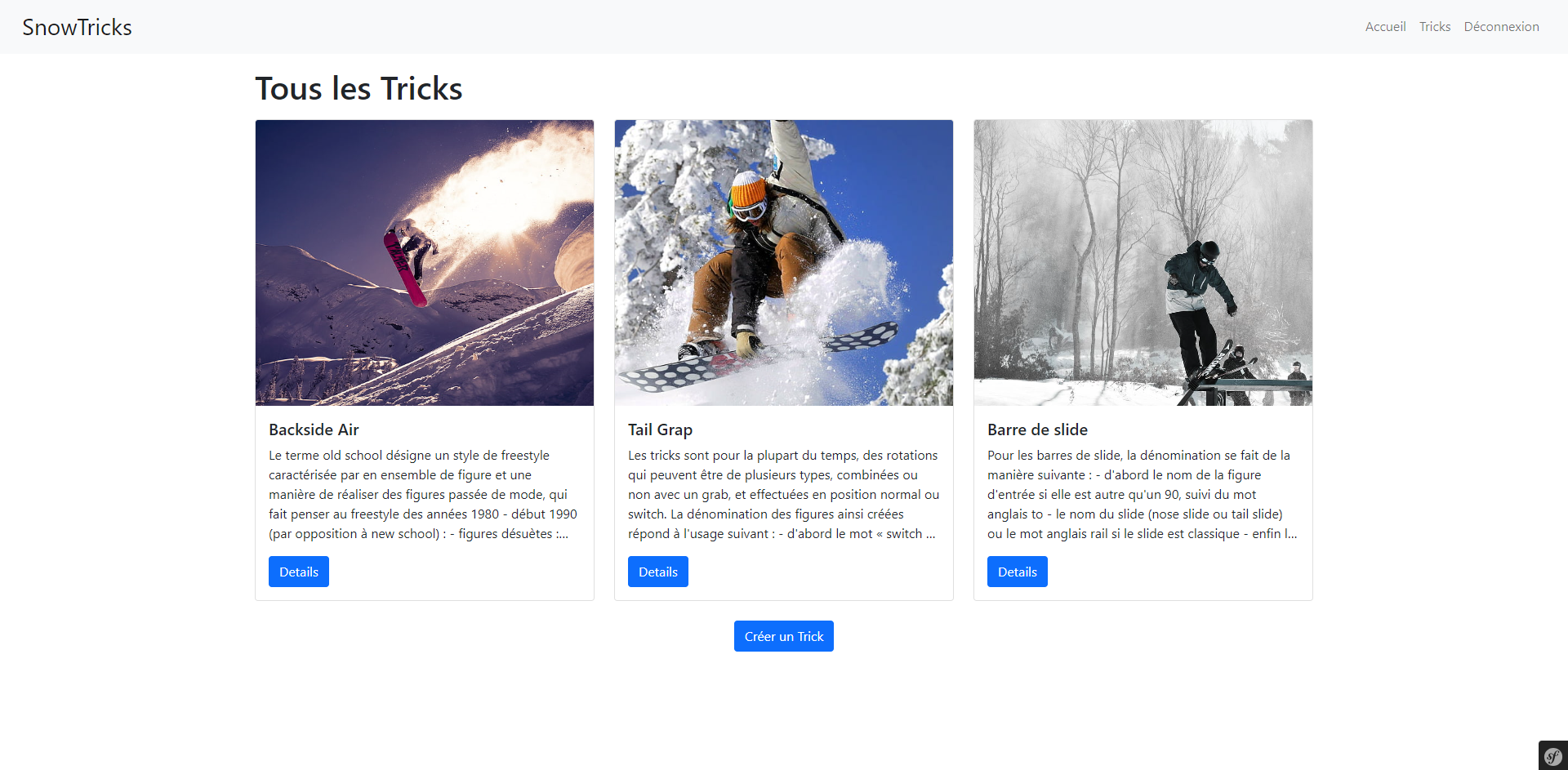The width and height of the screenshot is (1568, 770).
Task: Click the Backside Air description text
Action: coord(424,494)
